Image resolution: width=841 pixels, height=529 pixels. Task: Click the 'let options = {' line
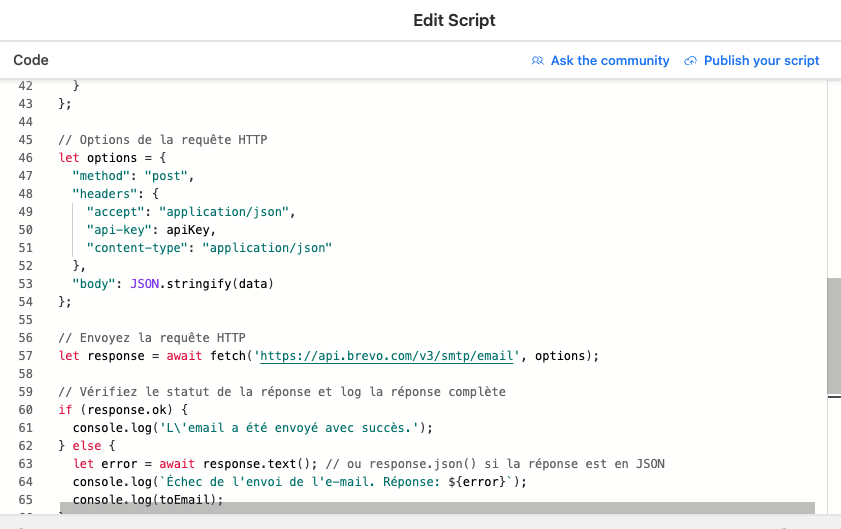tap(113, 158)
